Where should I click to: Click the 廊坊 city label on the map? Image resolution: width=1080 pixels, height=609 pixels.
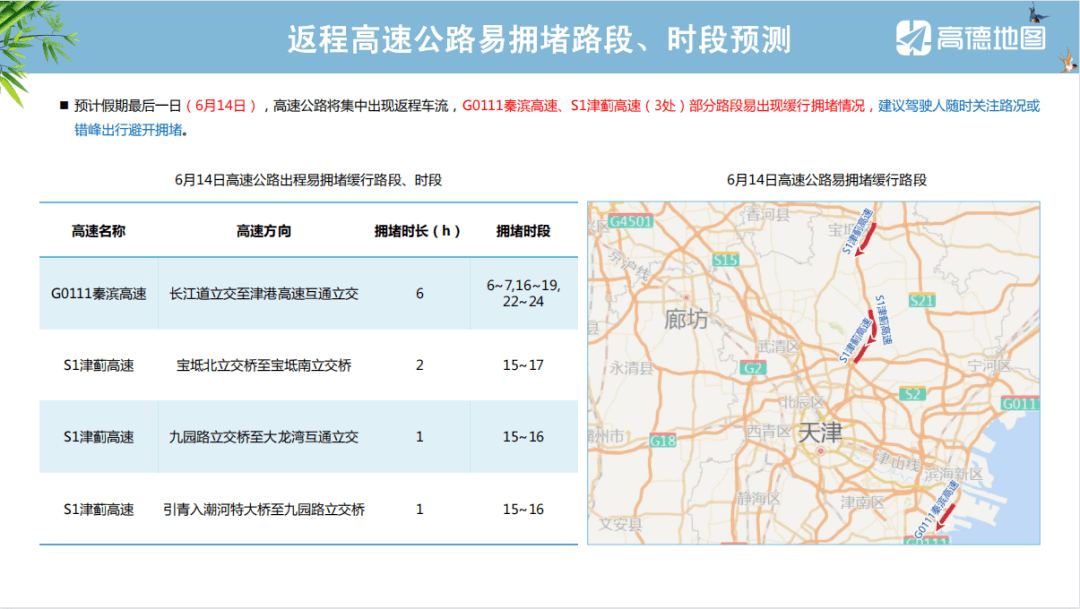[x=686, y=319]
